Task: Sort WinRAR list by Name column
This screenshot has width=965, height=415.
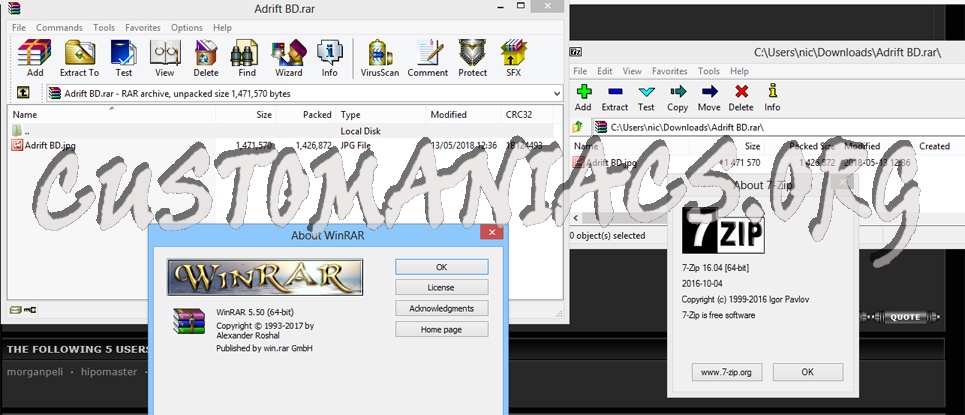Action: [111, 115]
